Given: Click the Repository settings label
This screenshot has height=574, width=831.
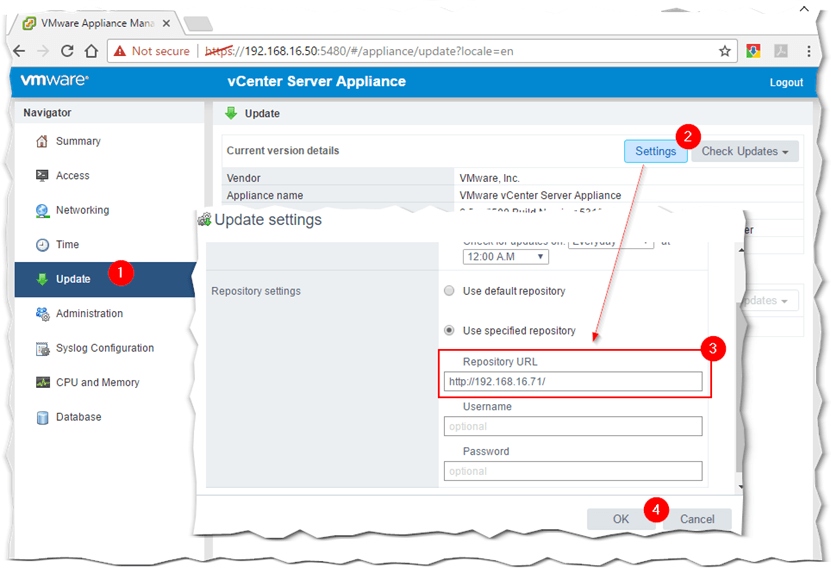Looking at the screenshot, I should 255,291.
